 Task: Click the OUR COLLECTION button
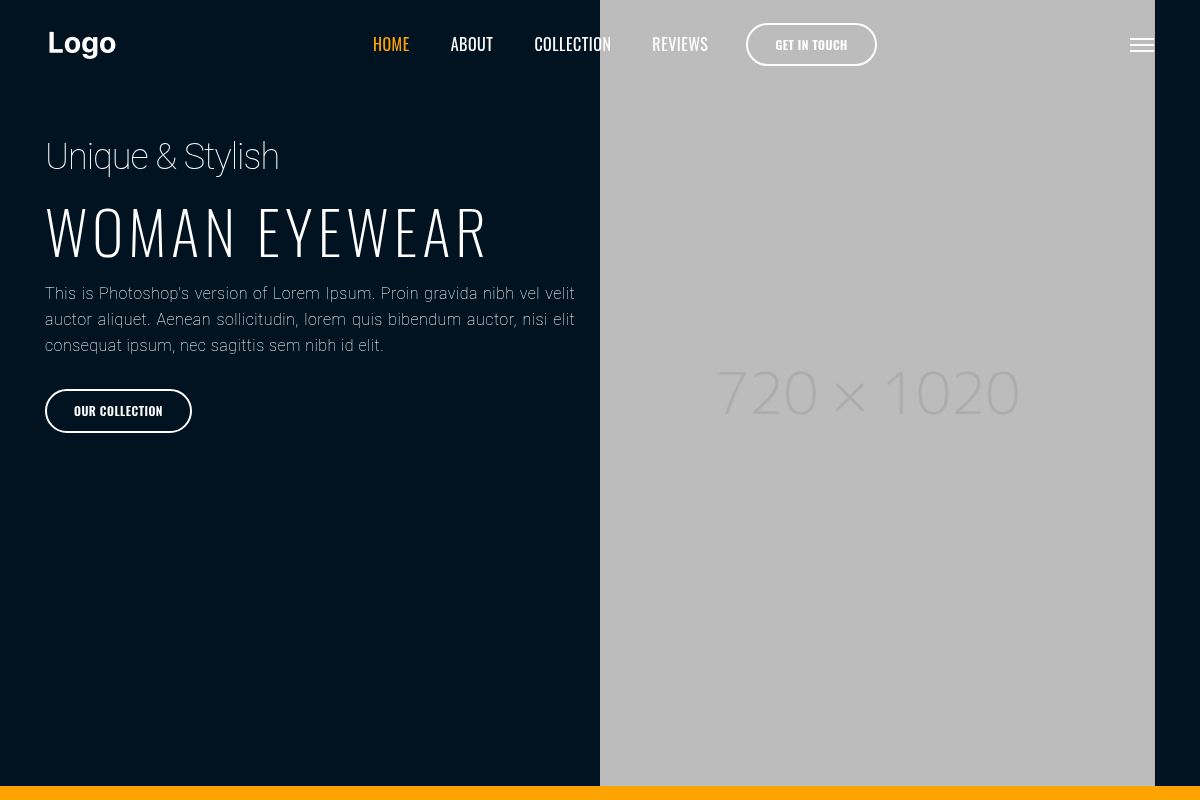pos(118,410)
